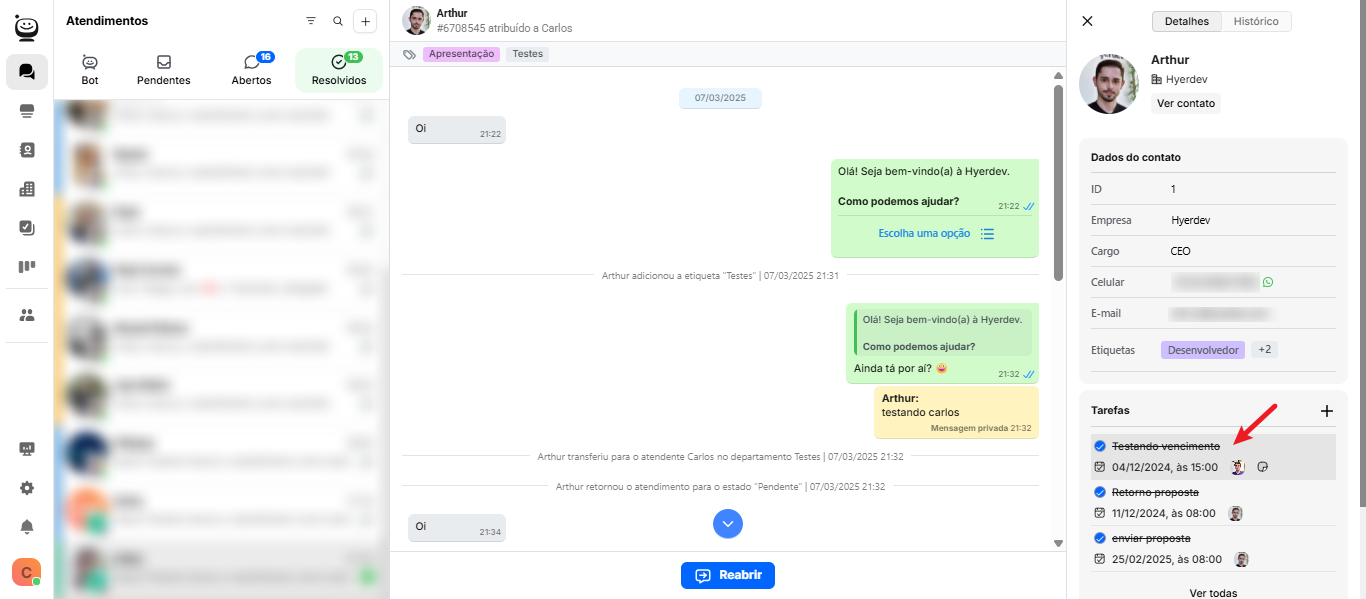The width and height of the screenshot is (1366, 599).
Task: Click the blue scroll-down chevron button
Action: click(x=728, y=523)
